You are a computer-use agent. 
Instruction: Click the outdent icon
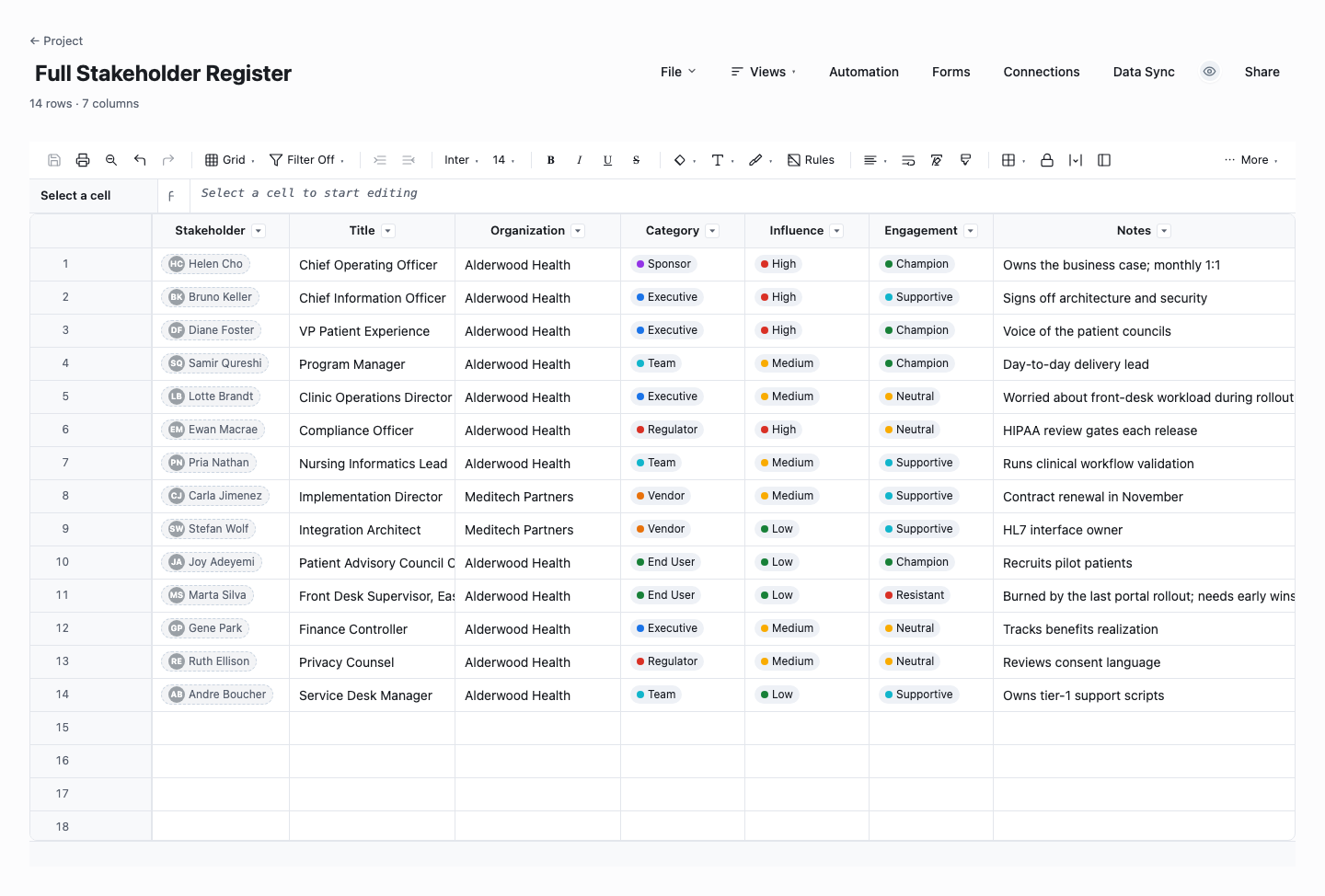pyautogui.click(x=409, y=160)
